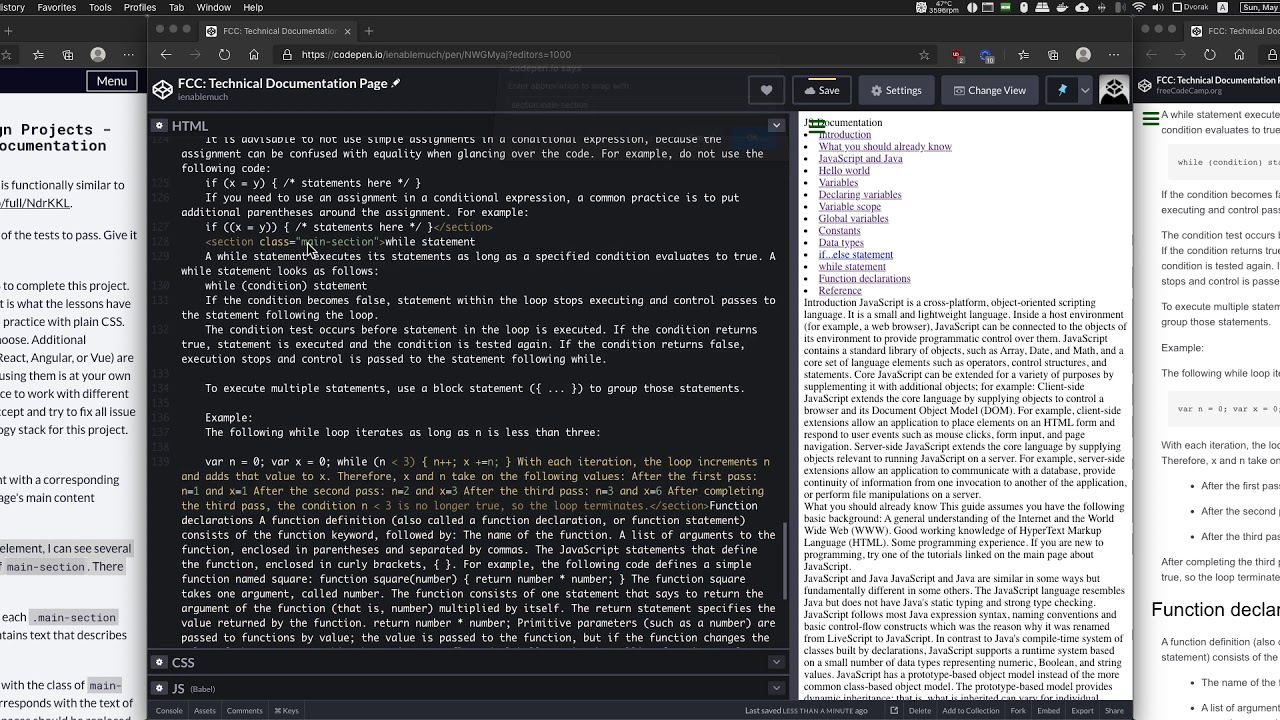Image resolution: width=1280 pixels, height=720 pixels.
Task: Open the Console panel
Action: pyautogui.click(x=169, y=711)
